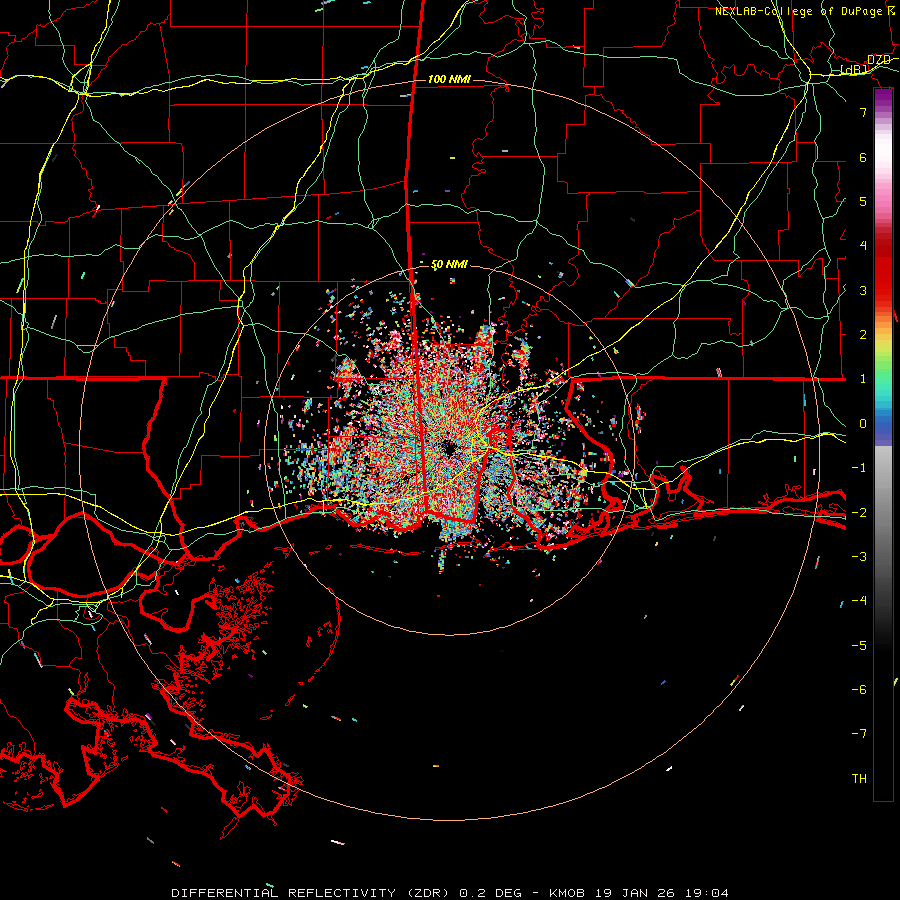Click the '100 NMI' range ring label
Image resolution: width=900 pixels, height=900 pixels.
449,79
